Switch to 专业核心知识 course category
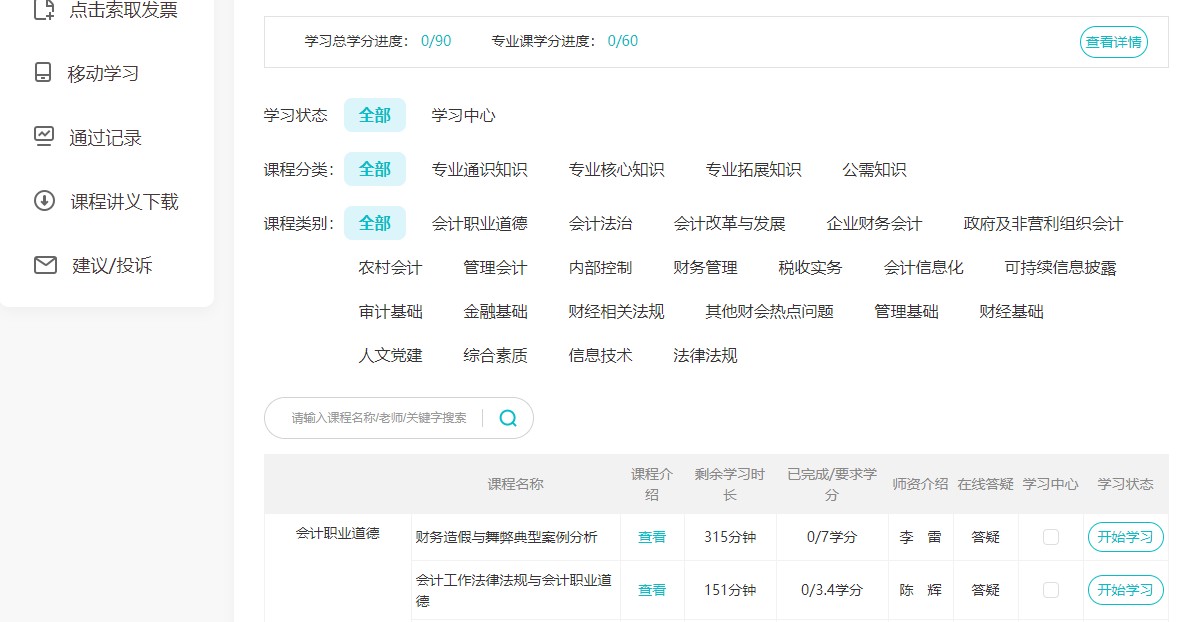This screenshot has height=622, width=1198. coord(615,169)
